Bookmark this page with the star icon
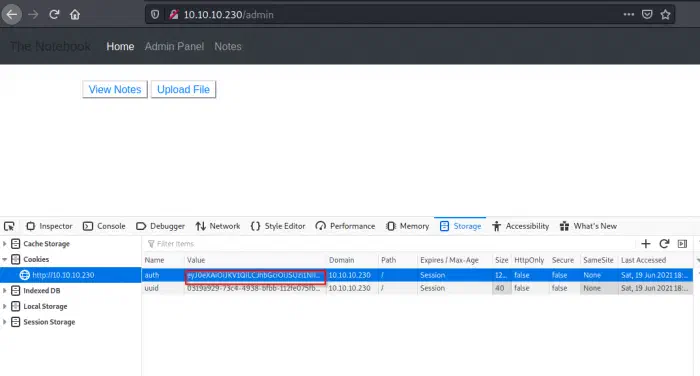 [665, 15]
